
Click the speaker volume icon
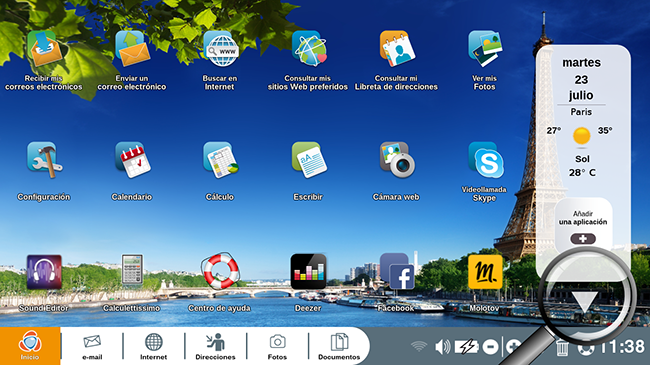[x=443, y=347]
